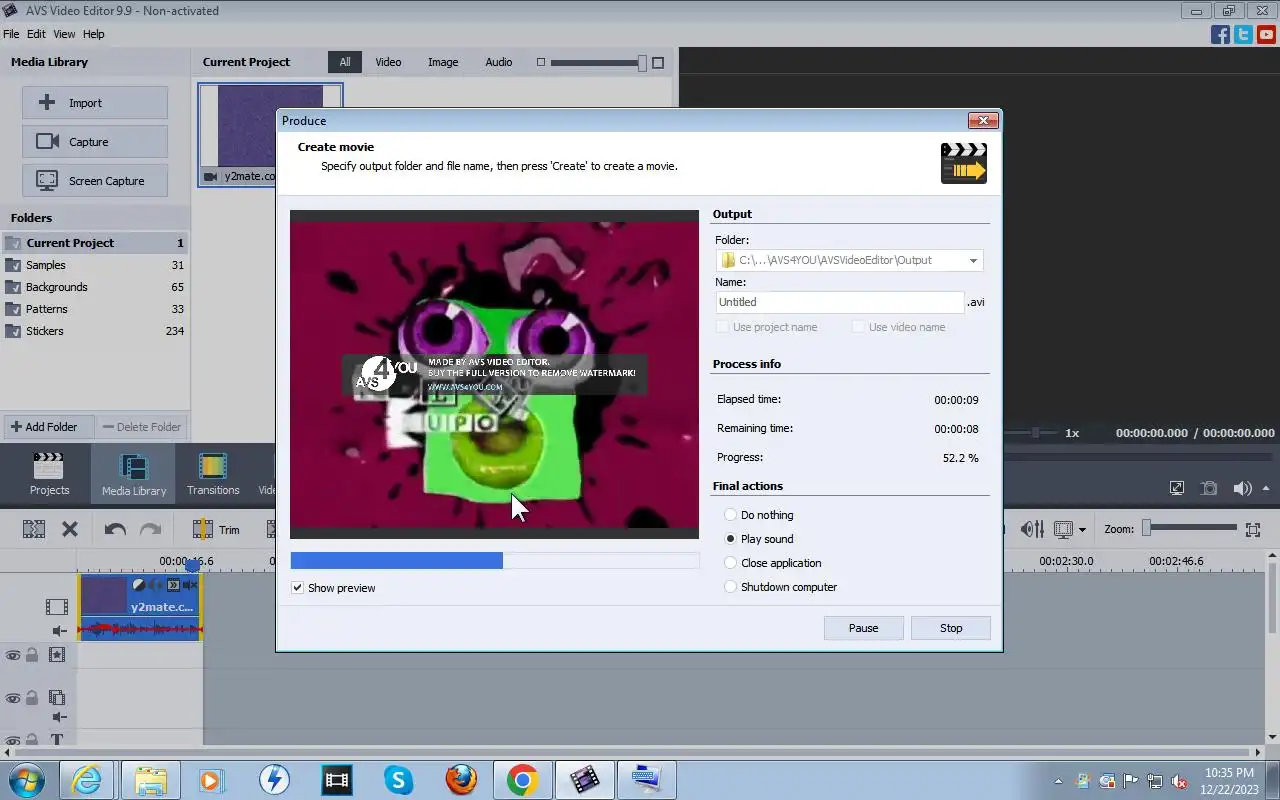Click the output Name field
Screen dimensions: 1280x800
tap(840, 302)
